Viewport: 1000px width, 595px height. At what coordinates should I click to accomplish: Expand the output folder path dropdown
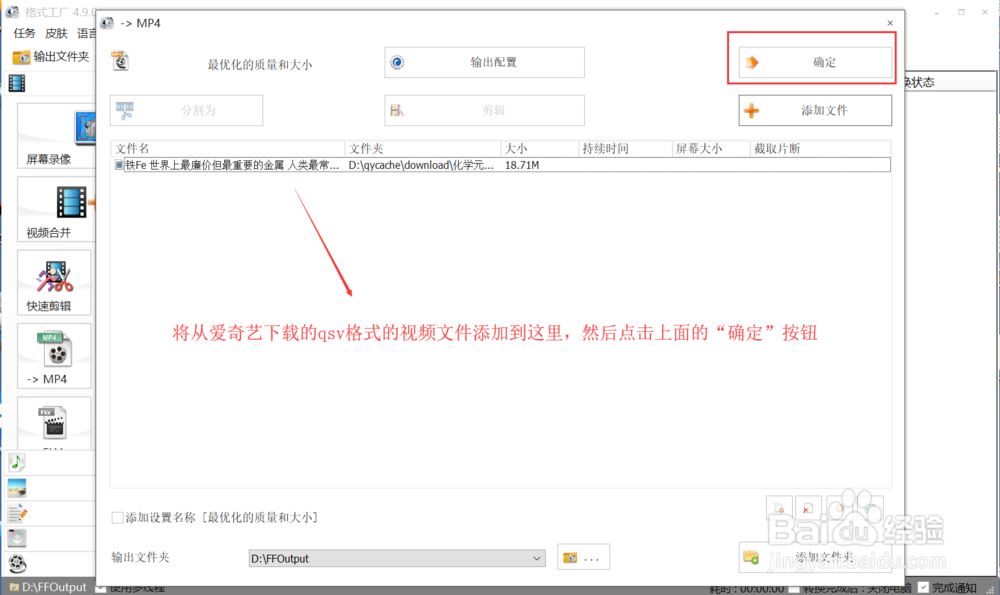[x=536, y=557]
